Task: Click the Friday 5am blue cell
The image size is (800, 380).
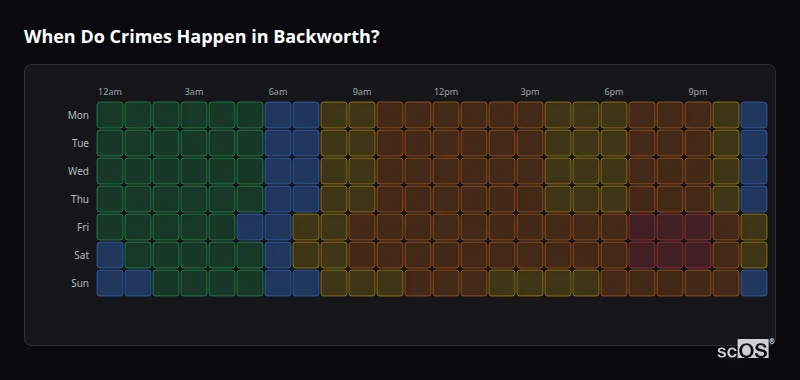Action: [250, 227]
